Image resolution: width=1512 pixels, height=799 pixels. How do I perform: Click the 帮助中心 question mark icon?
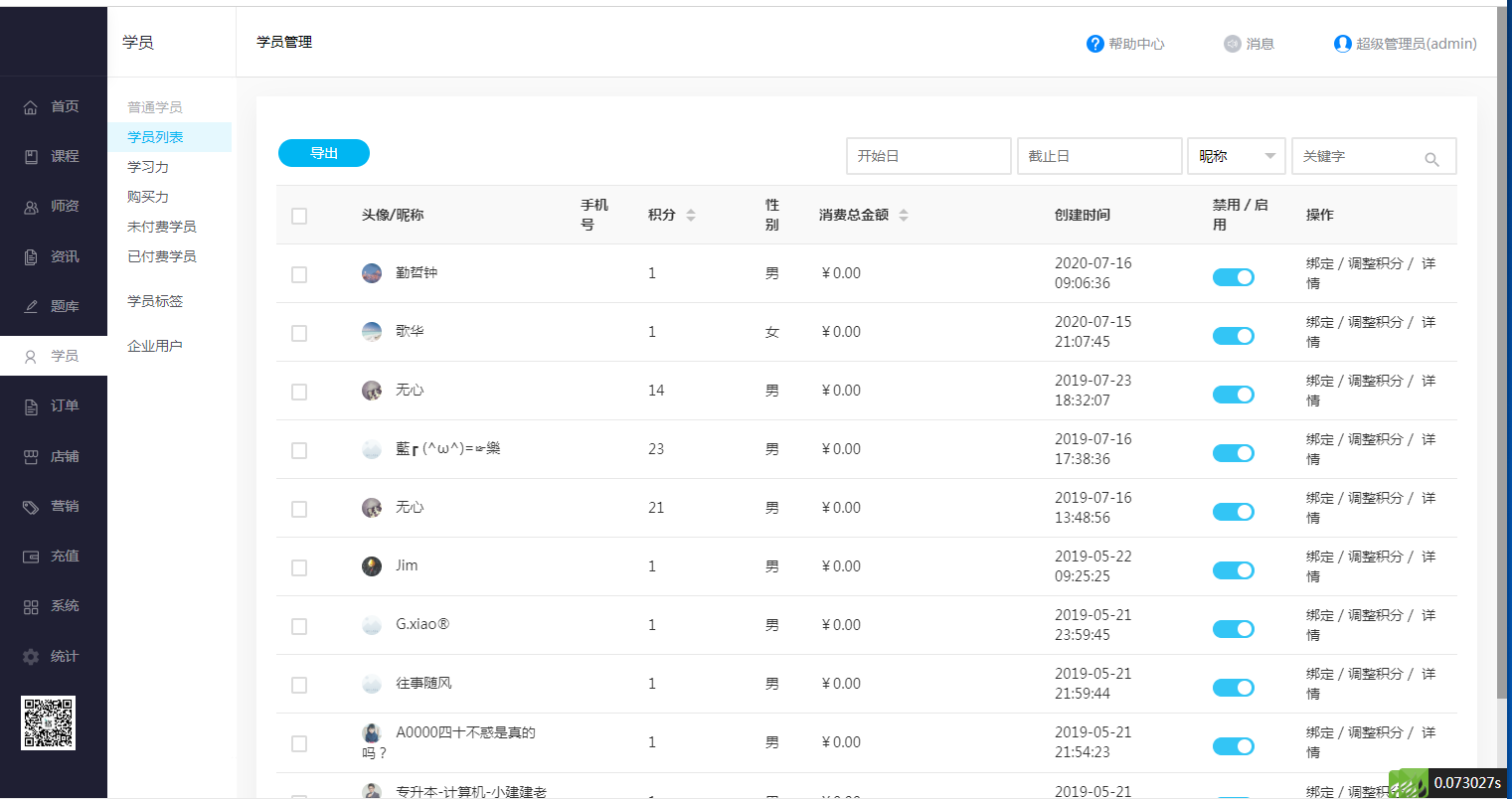pos(1094,44)
